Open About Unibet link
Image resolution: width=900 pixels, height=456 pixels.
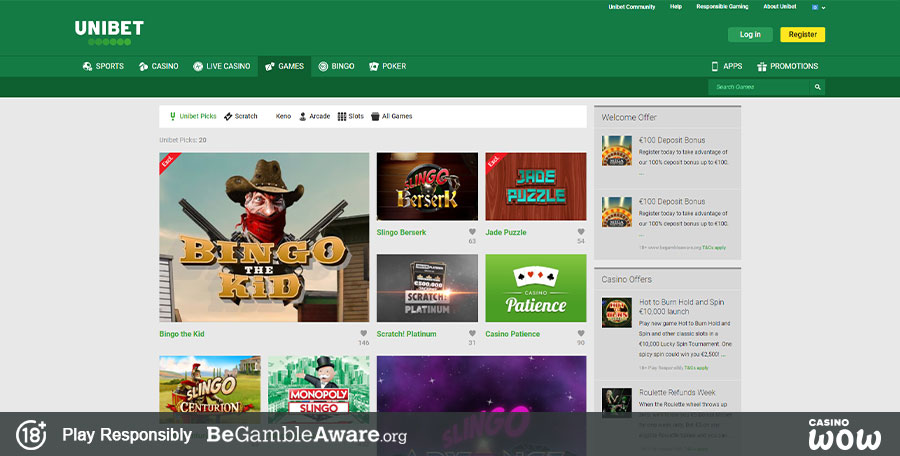pos(779,7)
